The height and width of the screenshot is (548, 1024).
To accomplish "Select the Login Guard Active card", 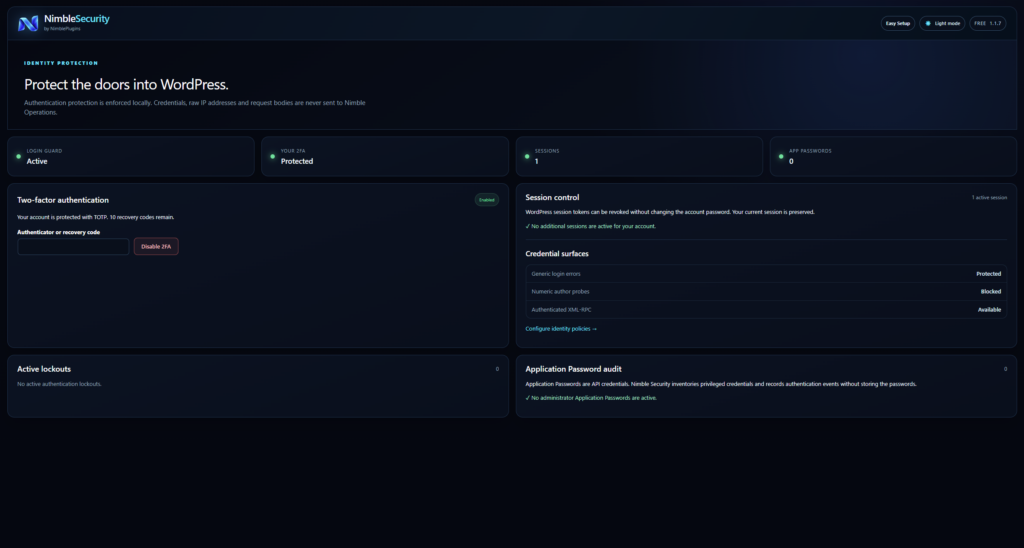I will click(131, 156).
